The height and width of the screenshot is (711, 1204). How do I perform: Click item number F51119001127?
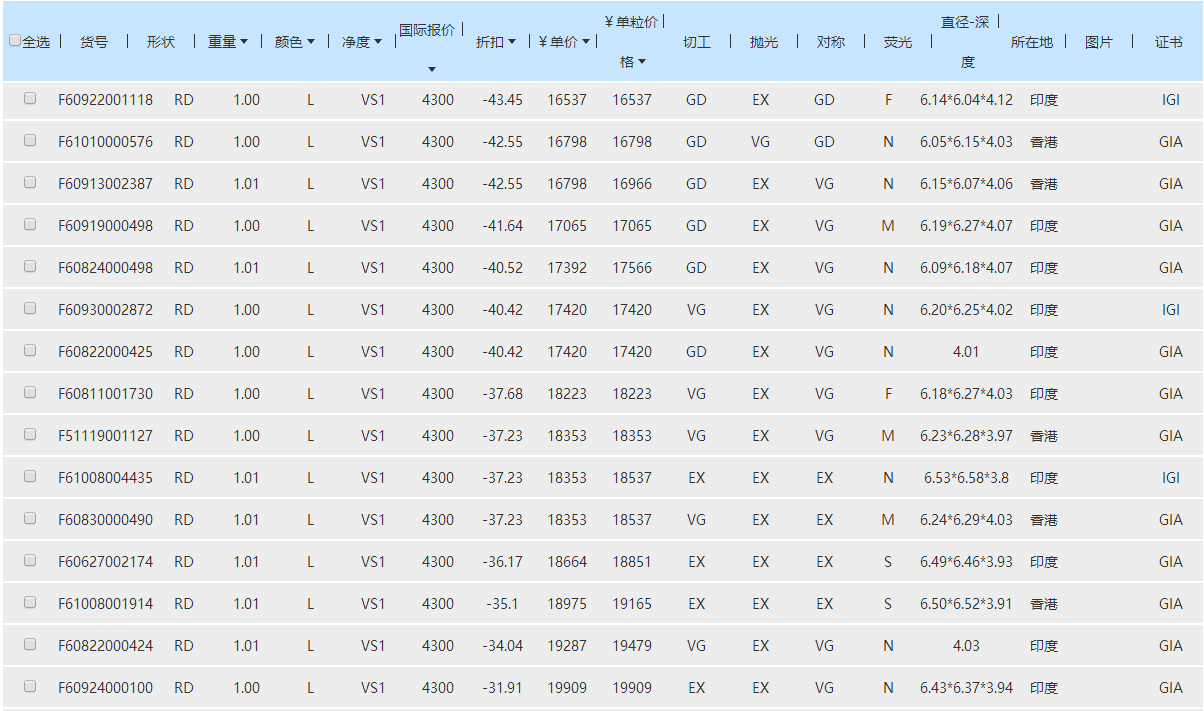[105, 436]
